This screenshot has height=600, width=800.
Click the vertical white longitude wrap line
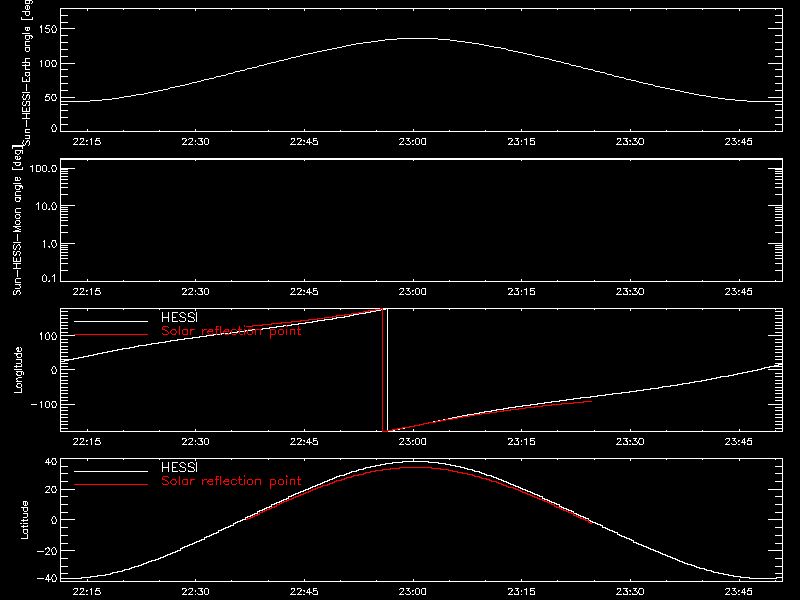coord(387,370)
